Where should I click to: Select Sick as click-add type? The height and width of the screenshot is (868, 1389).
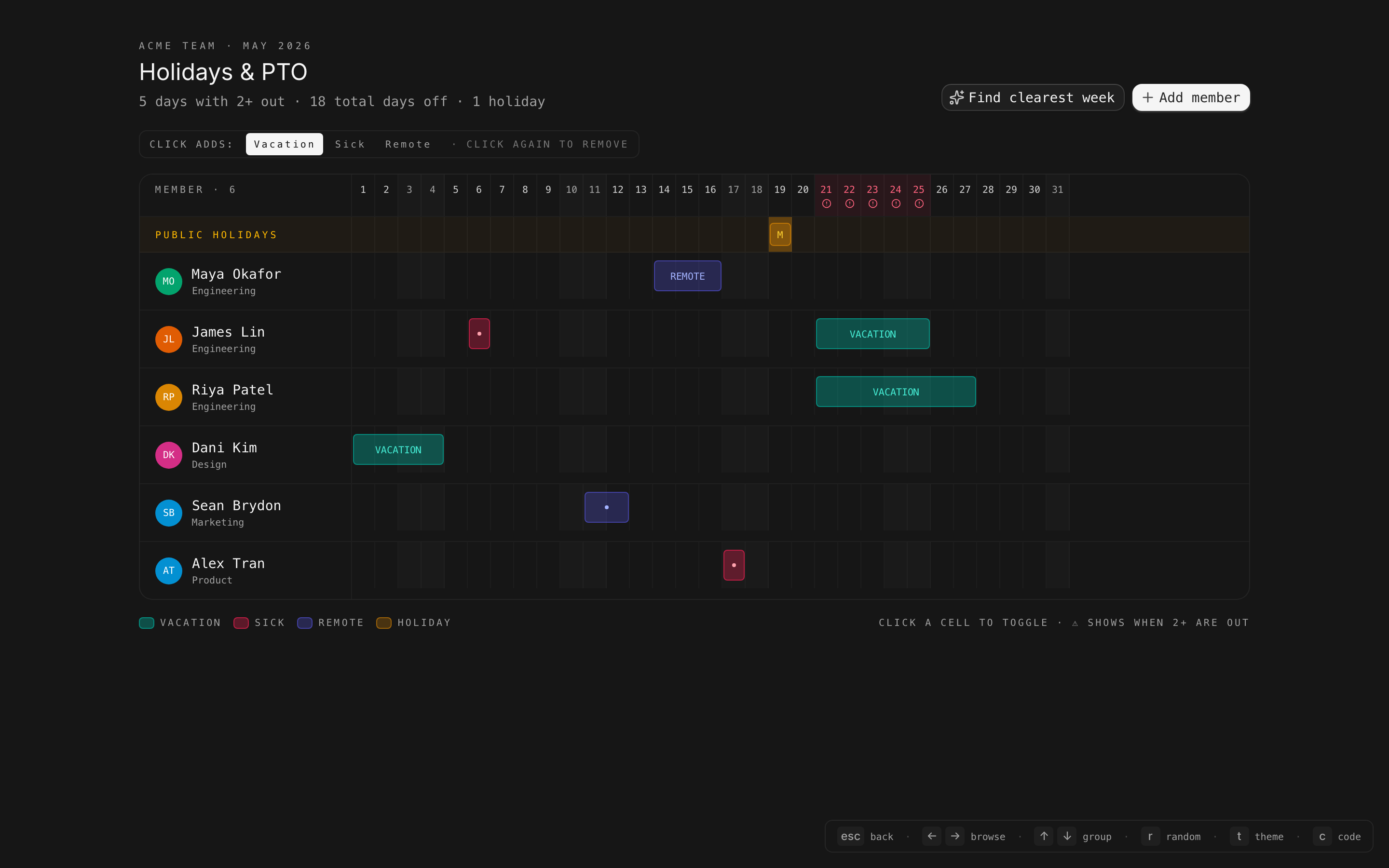pyautogui.click(x=350, y=144)
